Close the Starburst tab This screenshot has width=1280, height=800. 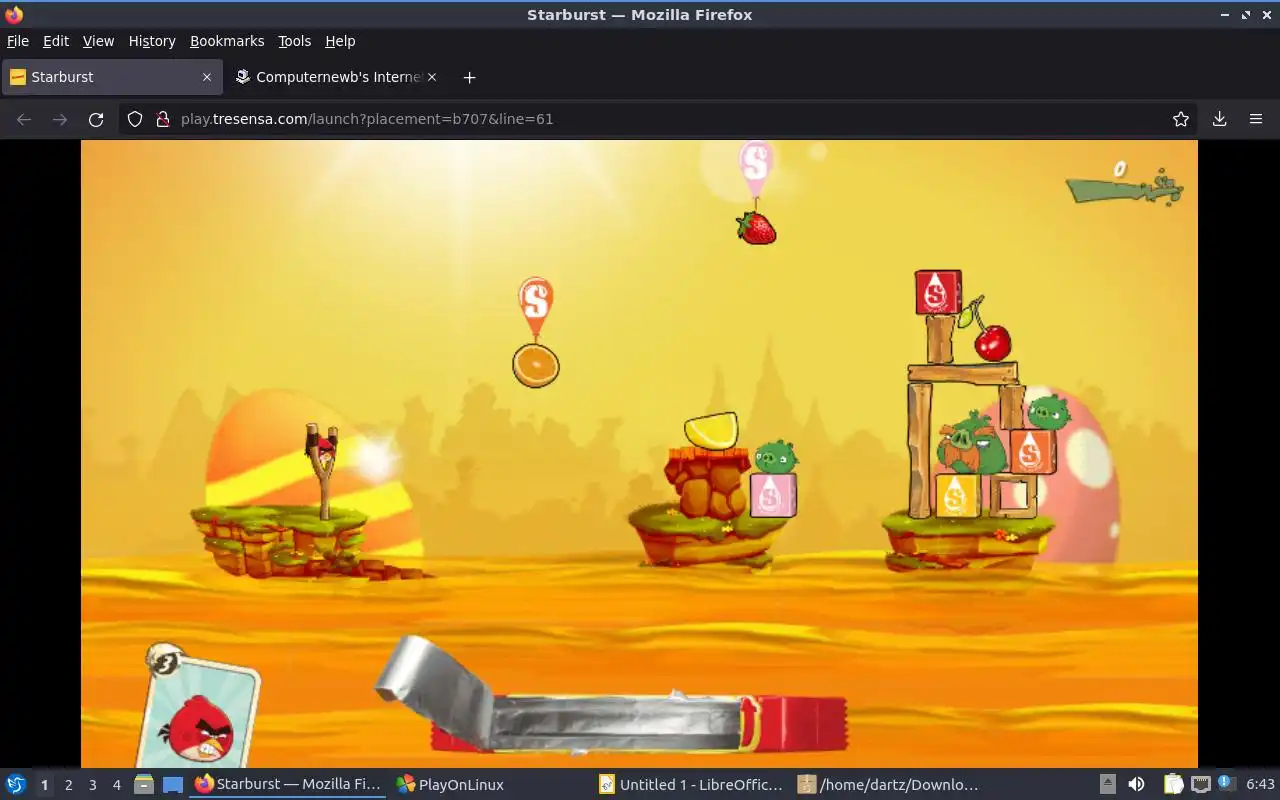(207, 77)
